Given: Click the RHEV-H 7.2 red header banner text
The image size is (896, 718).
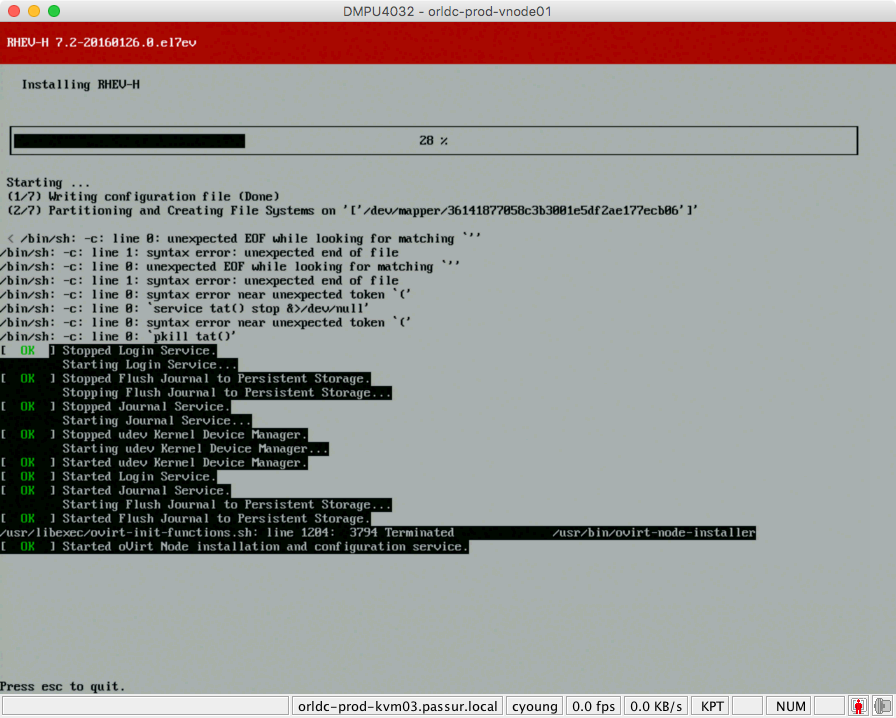Looking at the screenshot, I should [x=75, y=42].
